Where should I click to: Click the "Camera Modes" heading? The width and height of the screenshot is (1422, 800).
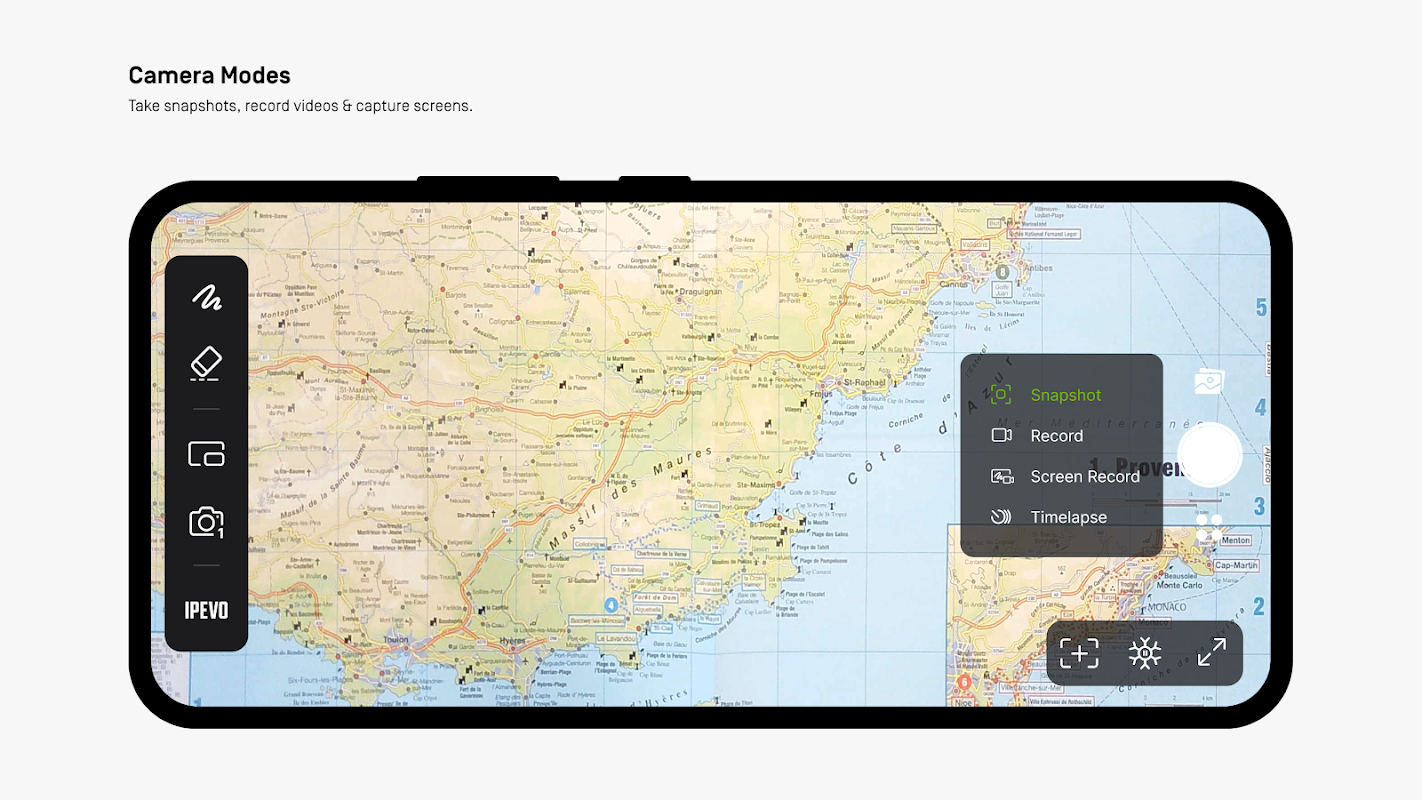click(x=209, y=75)
